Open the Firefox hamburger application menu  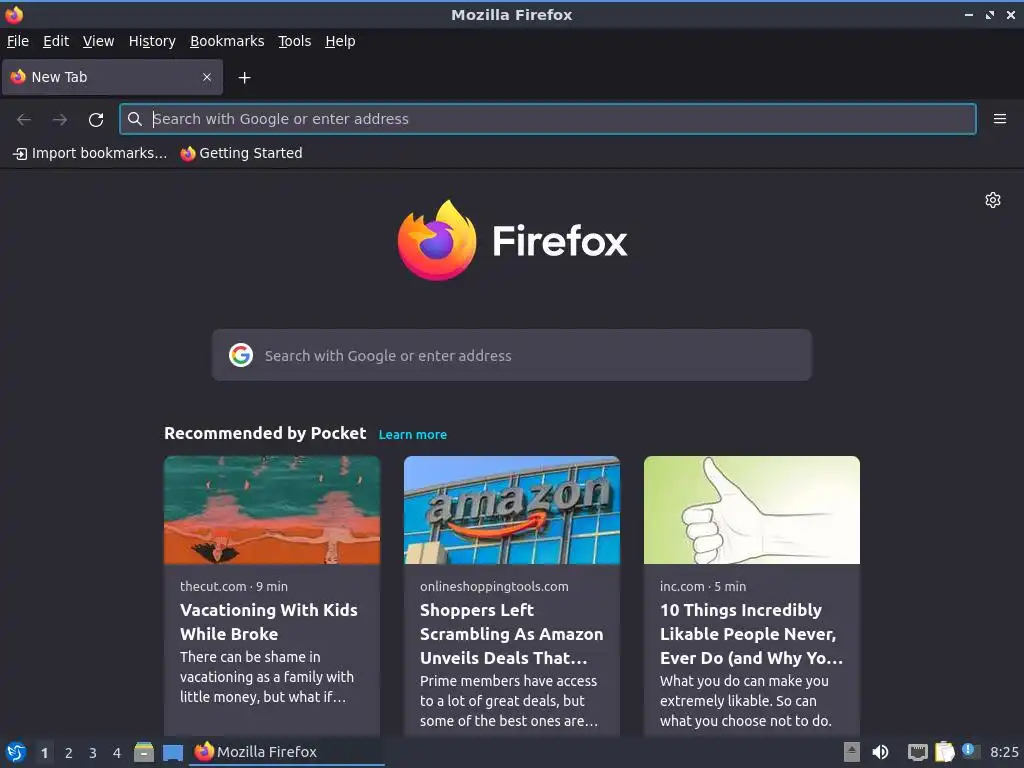click(x=999, y=119)
